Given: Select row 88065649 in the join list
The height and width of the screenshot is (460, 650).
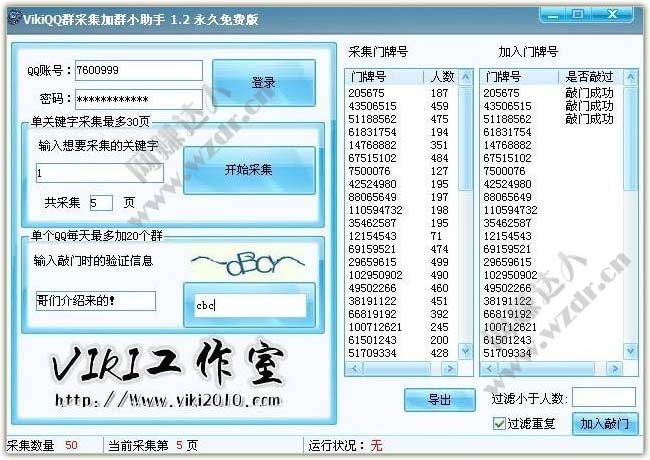Looking at the screenshot, I should click(x=552, y=197).
